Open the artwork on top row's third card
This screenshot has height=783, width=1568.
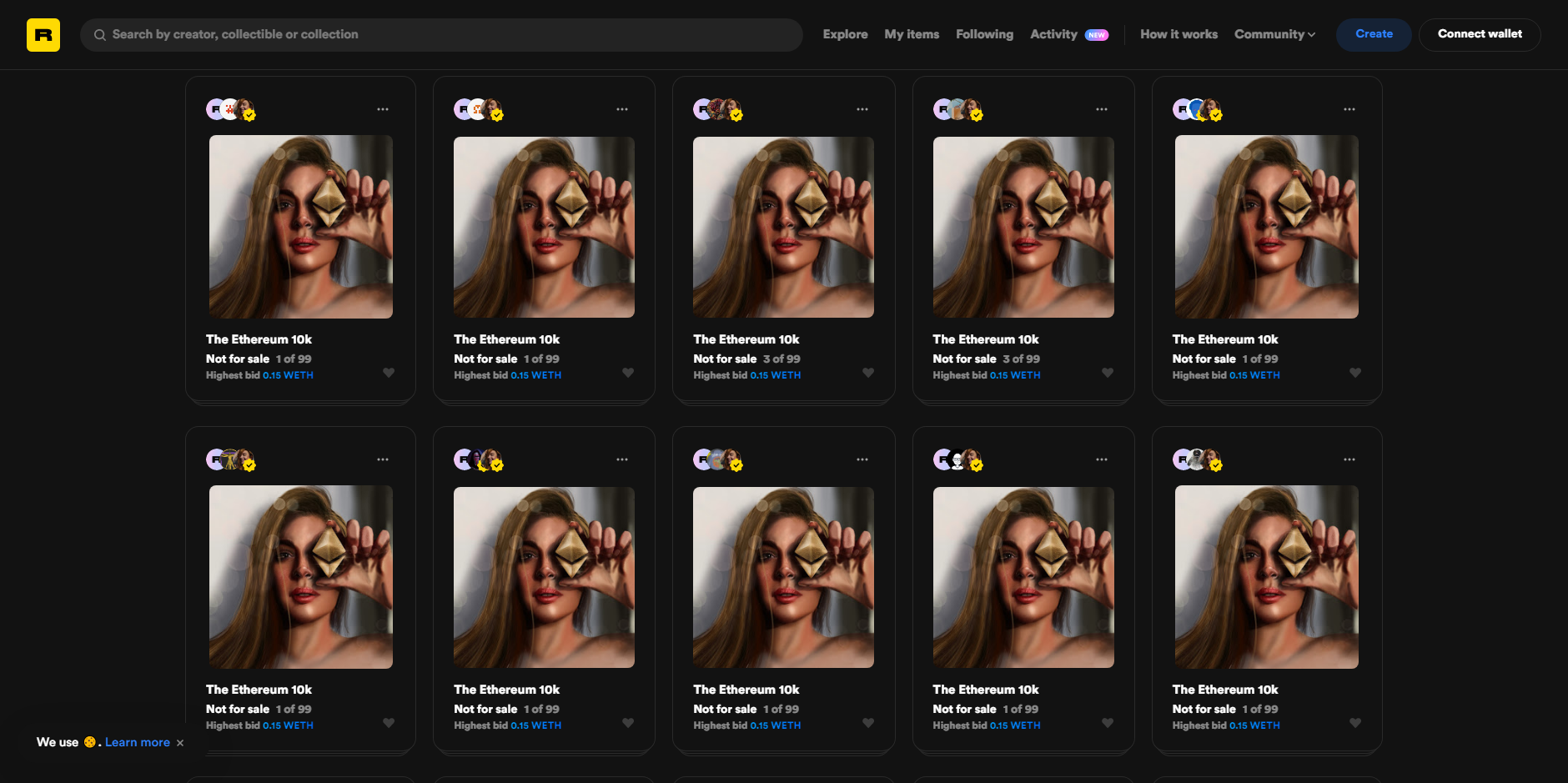pyautogui.click(x=783, y=227)
